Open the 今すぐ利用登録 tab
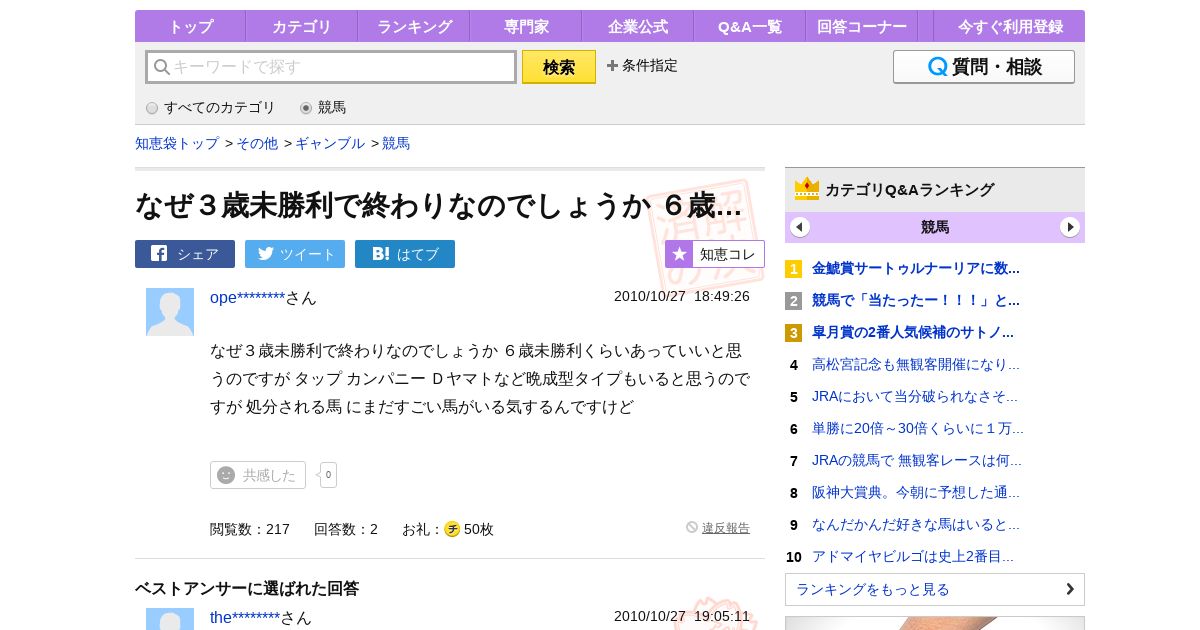Screen dimensions: 1200x630 pyautogui.click(x=1010, y=26)
